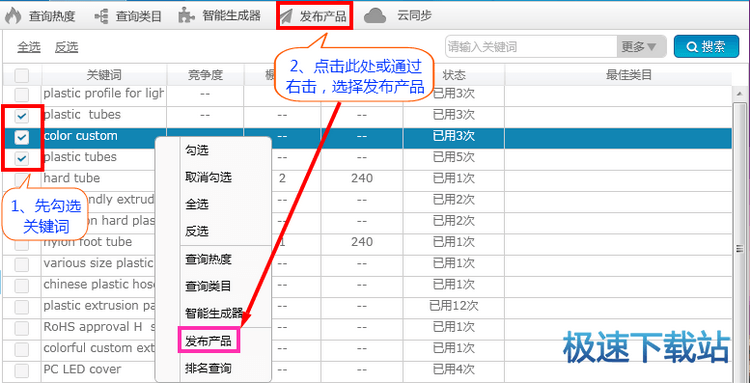This screenshot has width=750, height=383.
Task: Check the PC LED cover row checkbox
Action: pos(22,370)
